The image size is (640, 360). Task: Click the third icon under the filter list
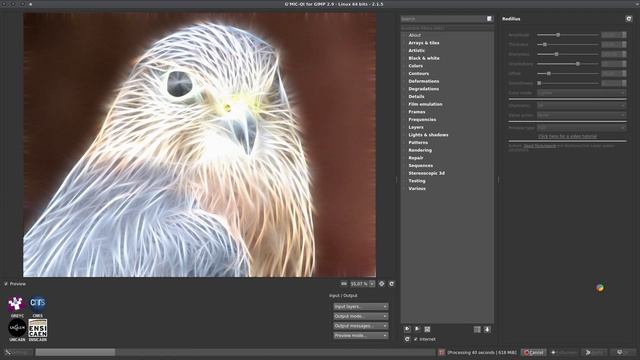click(x=427, y=329)
